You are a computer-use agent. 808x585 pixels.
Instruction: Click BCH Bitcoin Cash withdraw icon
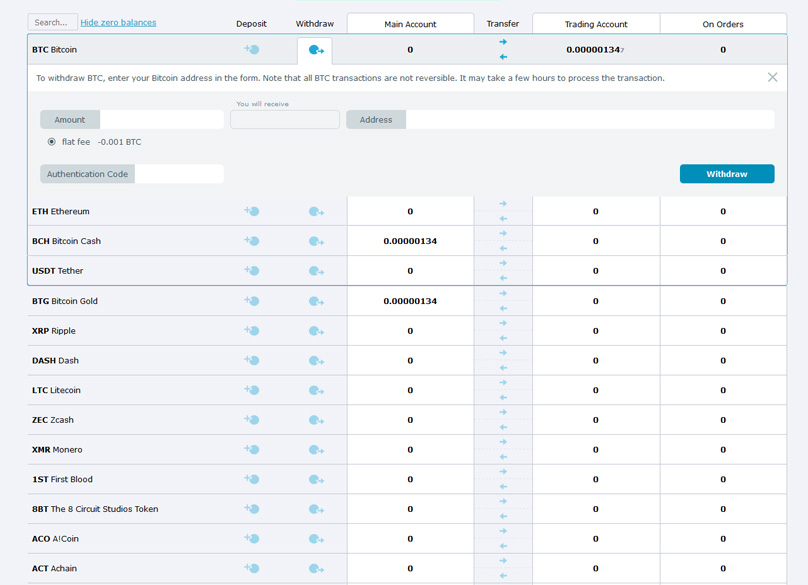[x=316, y=241]
